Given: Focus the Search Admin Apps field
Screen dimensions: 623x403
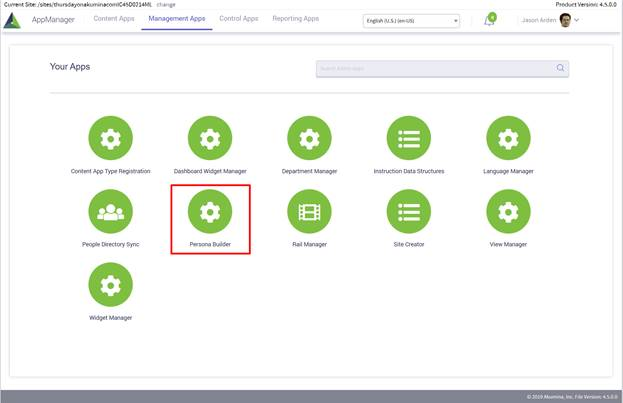Looking at the screenshot, I should click(x=434, y=68).
